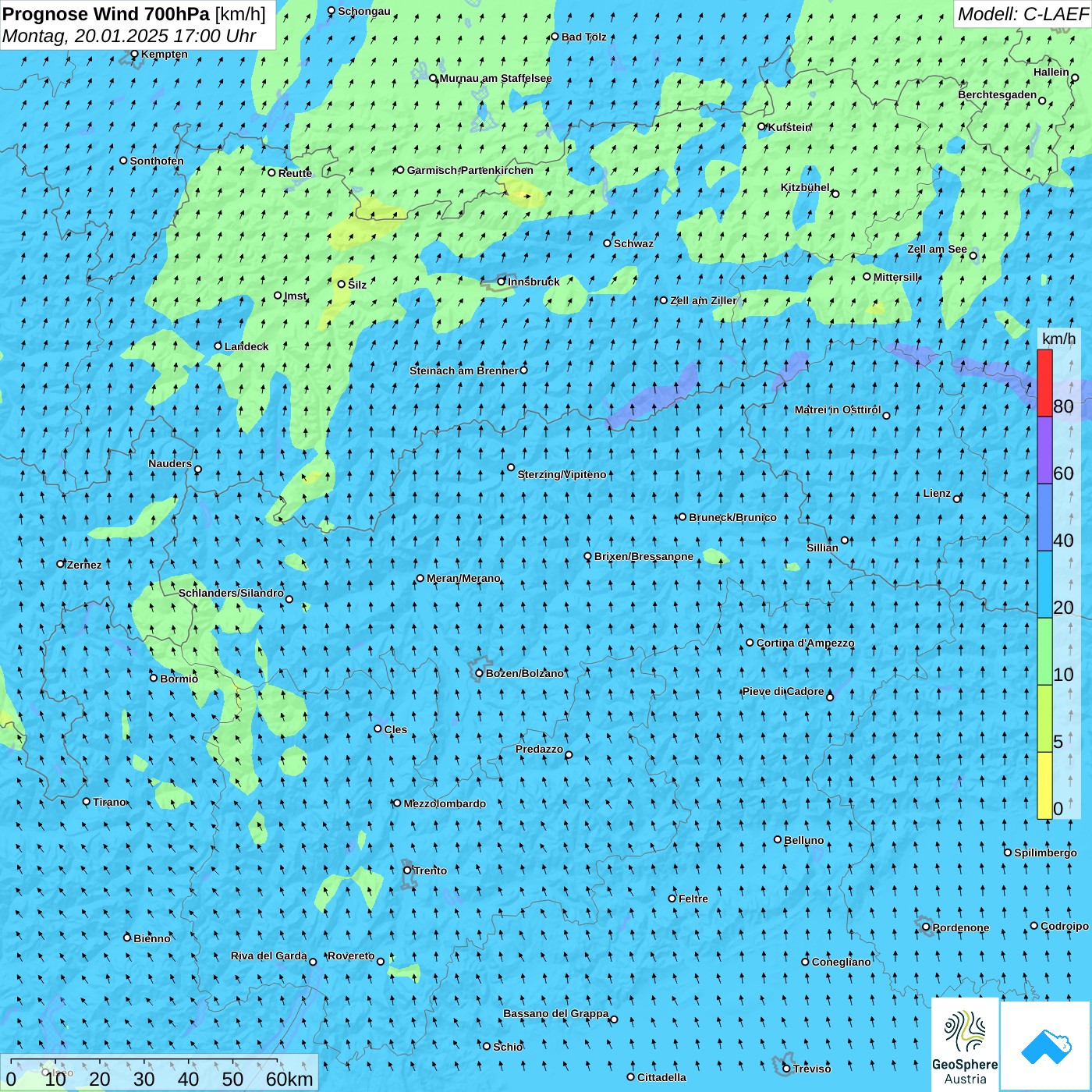Click the Matrei in Osttirol label
The image size is (1092, 1092).
[838, 409]
